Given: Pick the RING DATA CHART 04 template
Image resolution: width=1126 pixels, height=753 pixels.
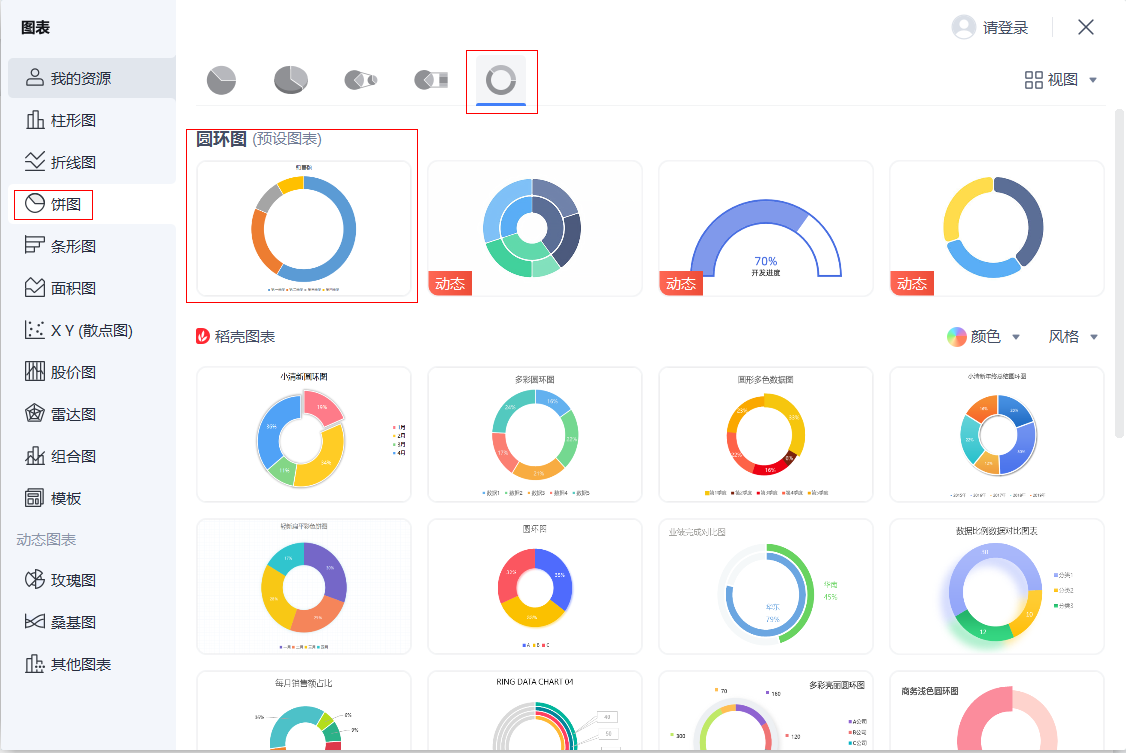Looking at the screenshot, I should pyautogui.click(x=535, y=711).
